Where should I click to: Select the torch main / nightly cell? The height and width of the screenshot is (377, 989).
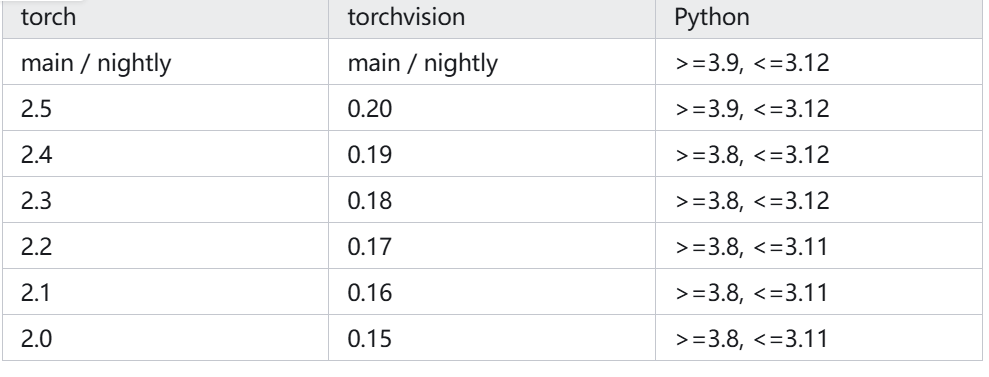pos(165,62)
